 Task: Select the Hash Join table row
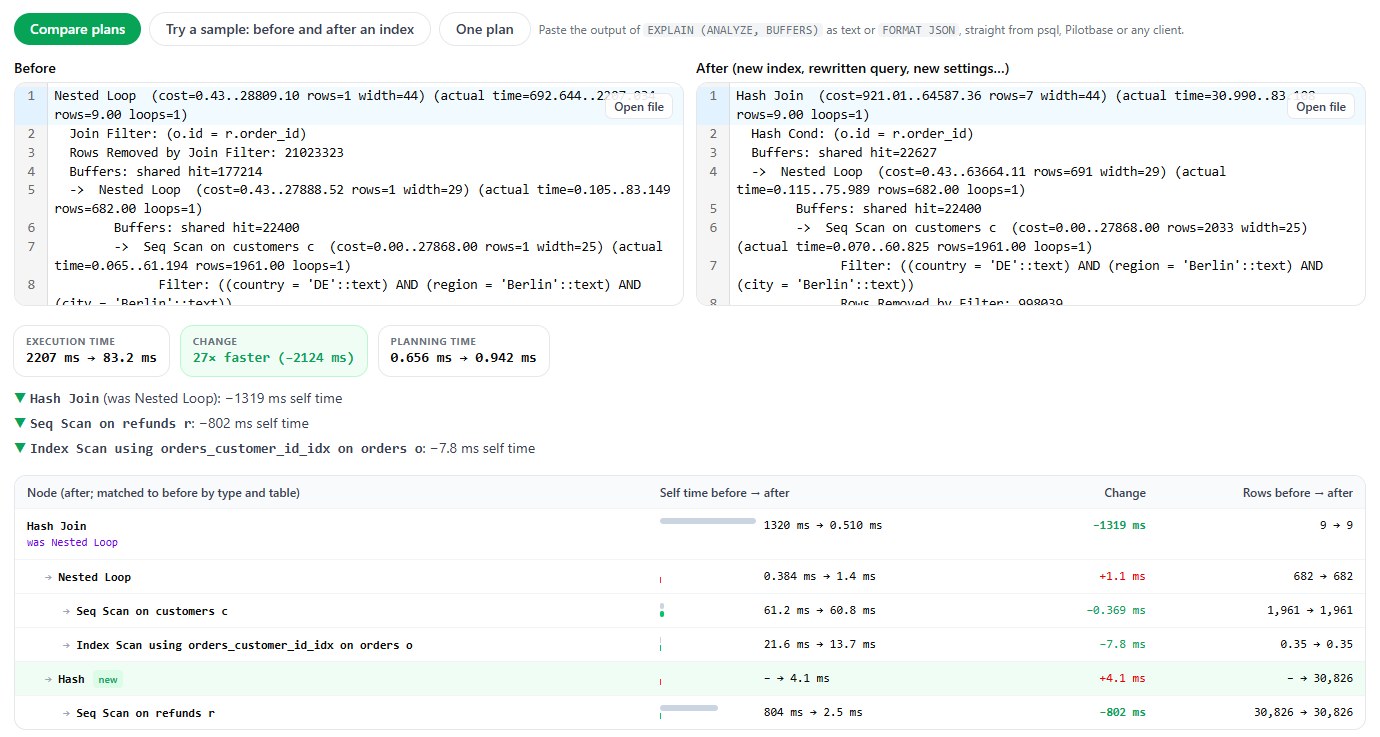click(x=690, y=534)
